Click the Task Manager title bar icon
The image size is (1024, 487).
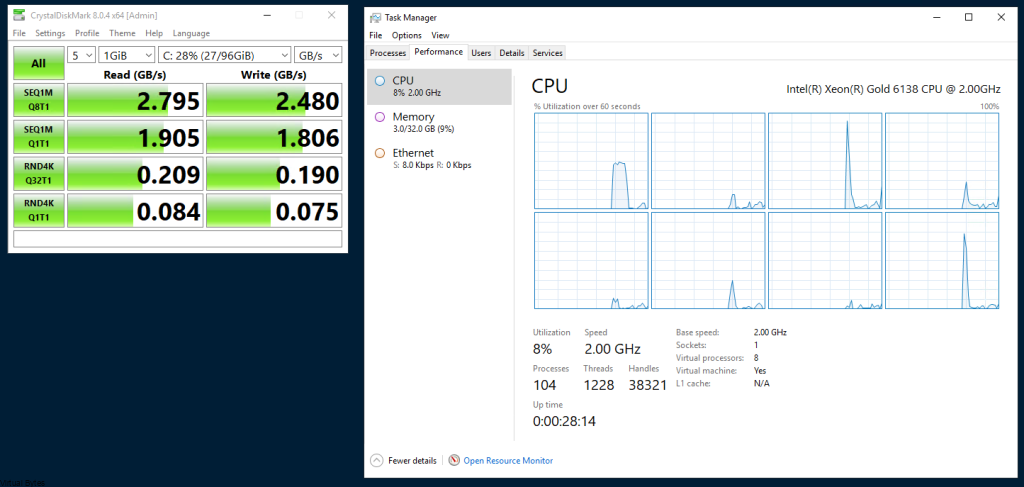[x=376, y=18]
